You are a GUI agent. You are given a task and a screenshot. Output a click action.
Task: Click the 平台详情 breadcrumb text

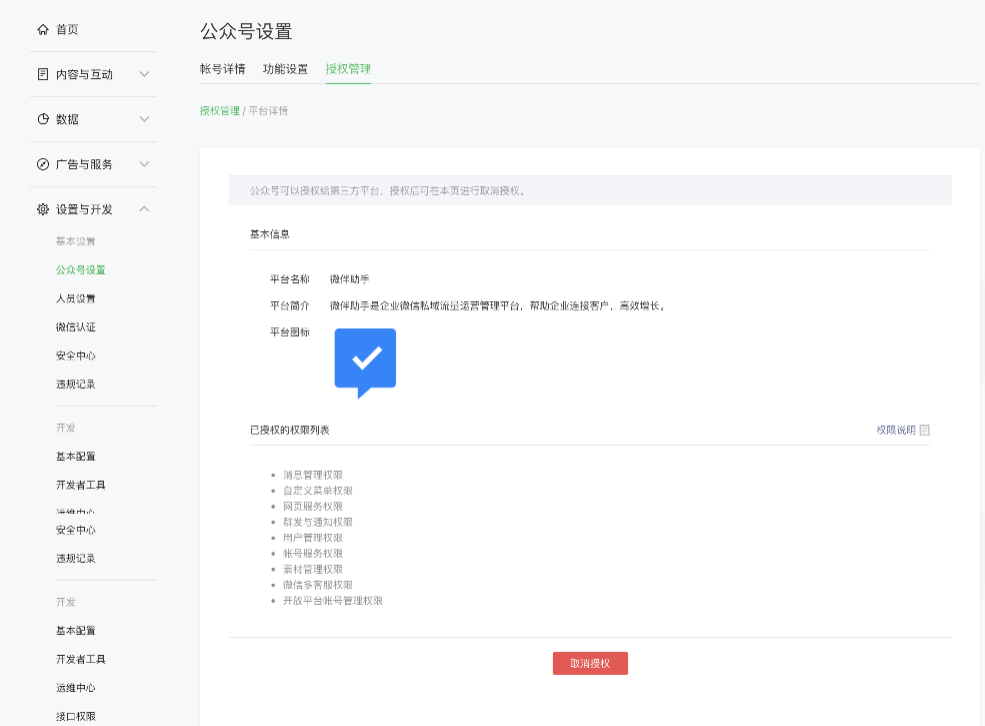pos(268,111)
